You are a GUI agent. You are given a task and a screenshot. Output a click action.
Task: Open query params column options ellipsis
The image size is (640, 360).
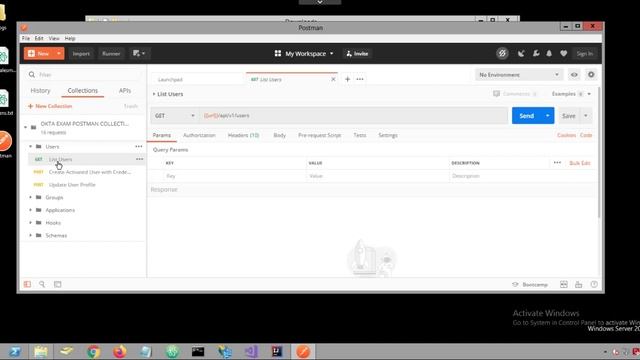557,162
